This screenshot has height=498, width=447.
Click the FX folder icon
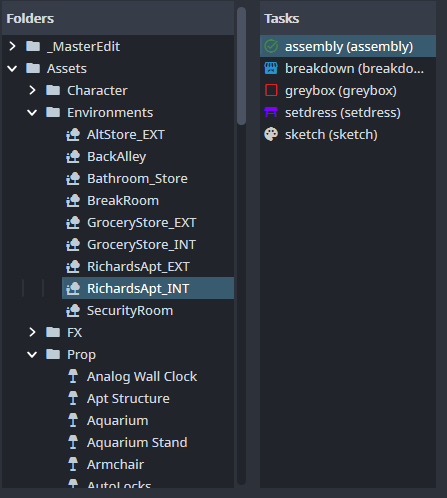coord(53,332)
